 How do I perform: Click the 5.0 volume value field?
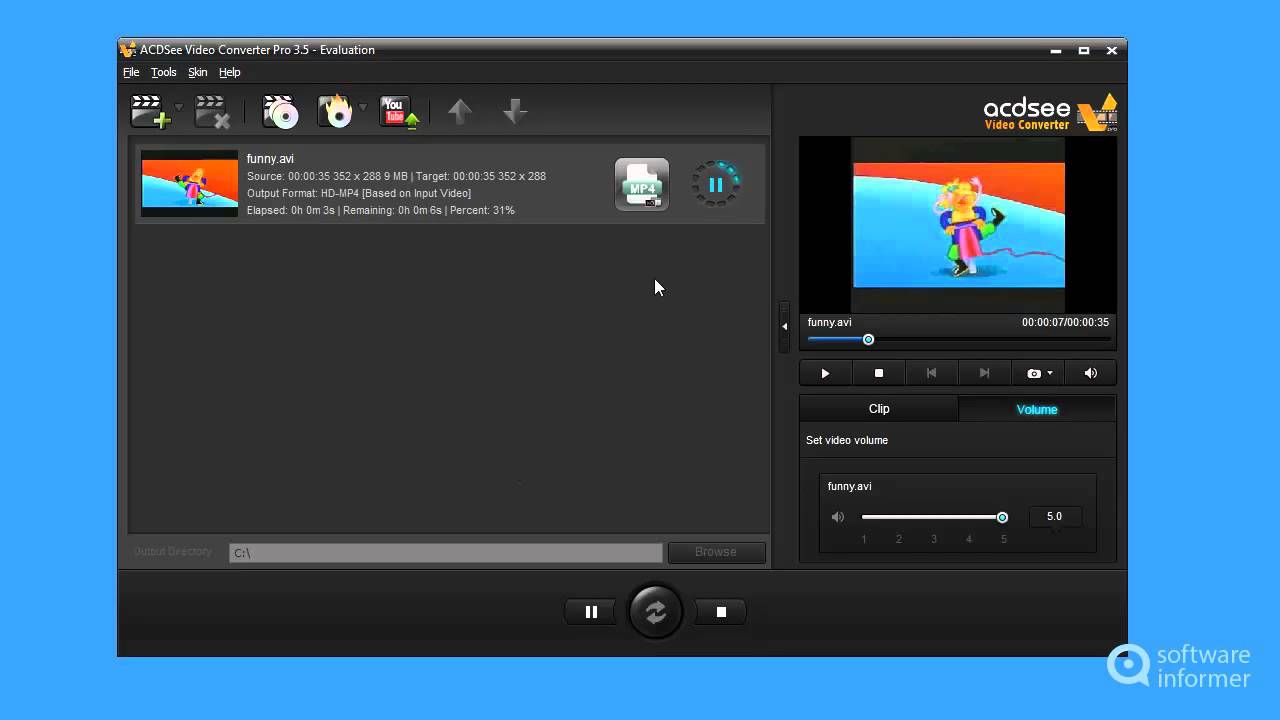(1054, 516)
